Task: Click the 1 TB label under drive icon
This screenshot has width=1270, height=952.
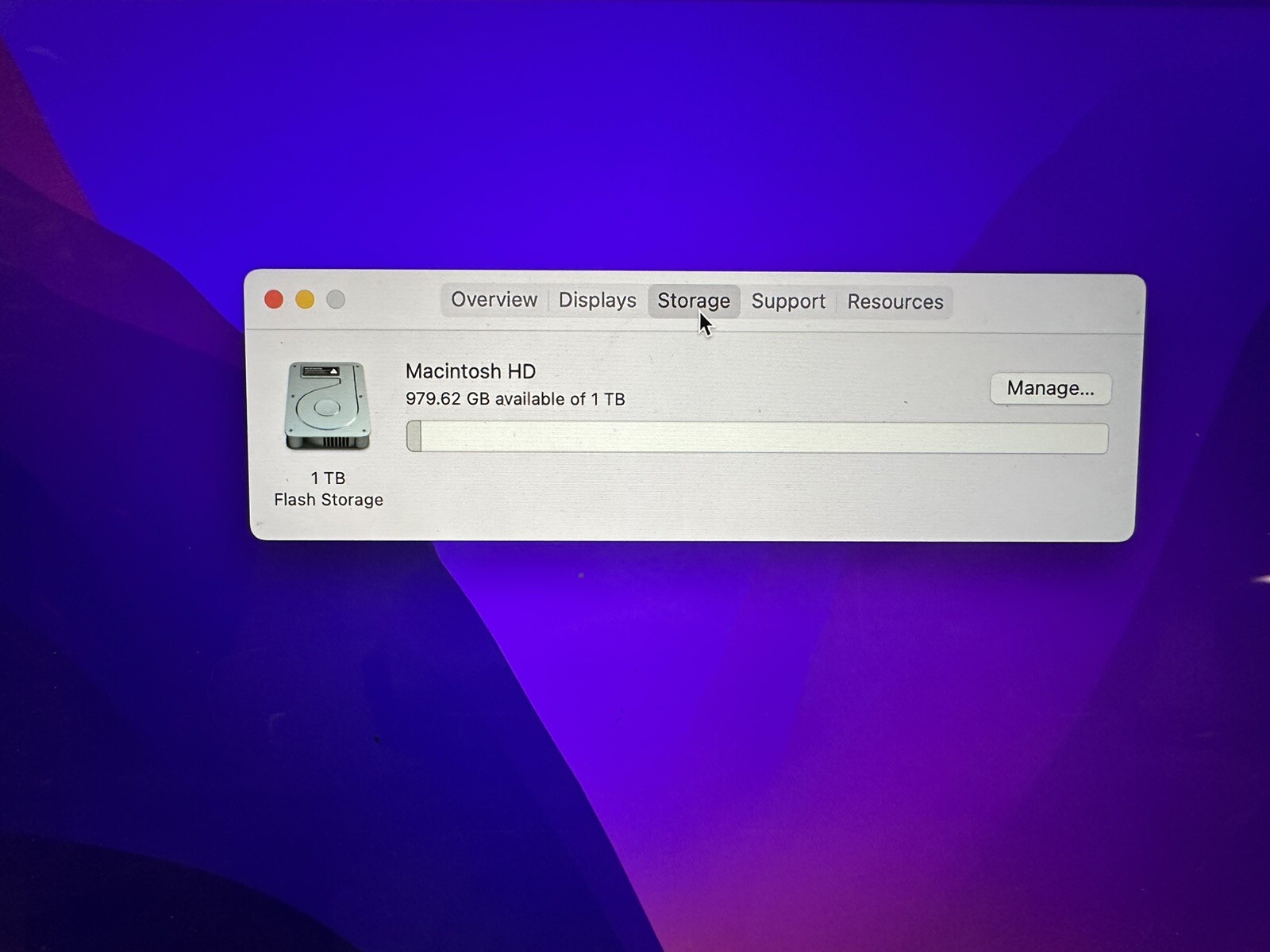Action: pos(328,478)
